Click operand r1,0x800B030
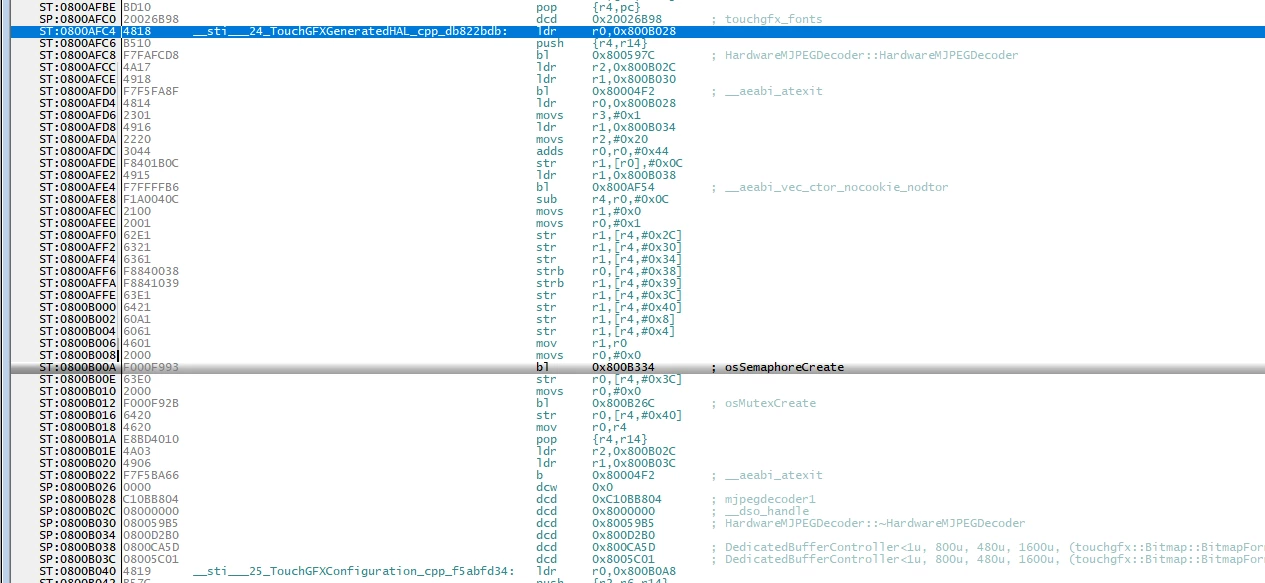 (634, 79)
